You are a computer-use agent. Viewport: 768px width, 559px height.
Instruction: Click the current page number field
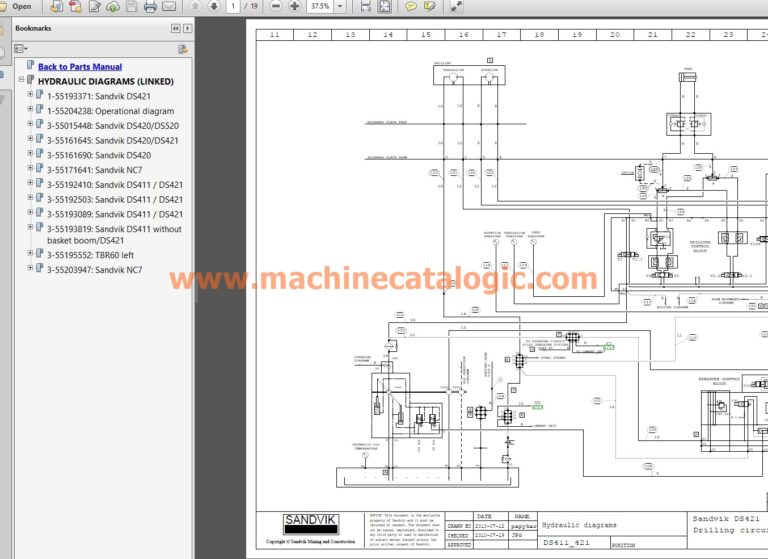coord(233,6)
